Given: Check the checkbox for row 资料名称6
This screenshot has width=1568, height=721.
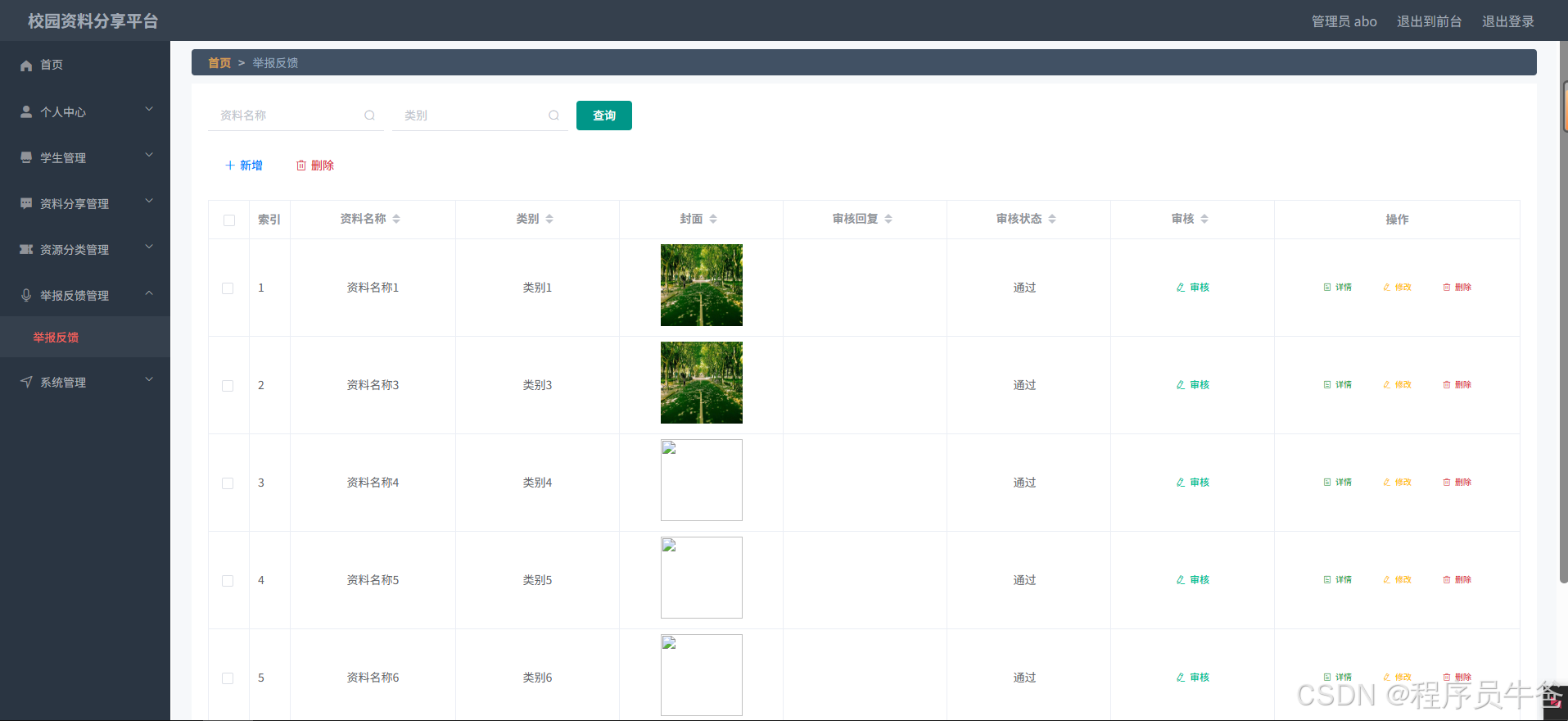Looking at the screenshot, I should coord(228,678).
